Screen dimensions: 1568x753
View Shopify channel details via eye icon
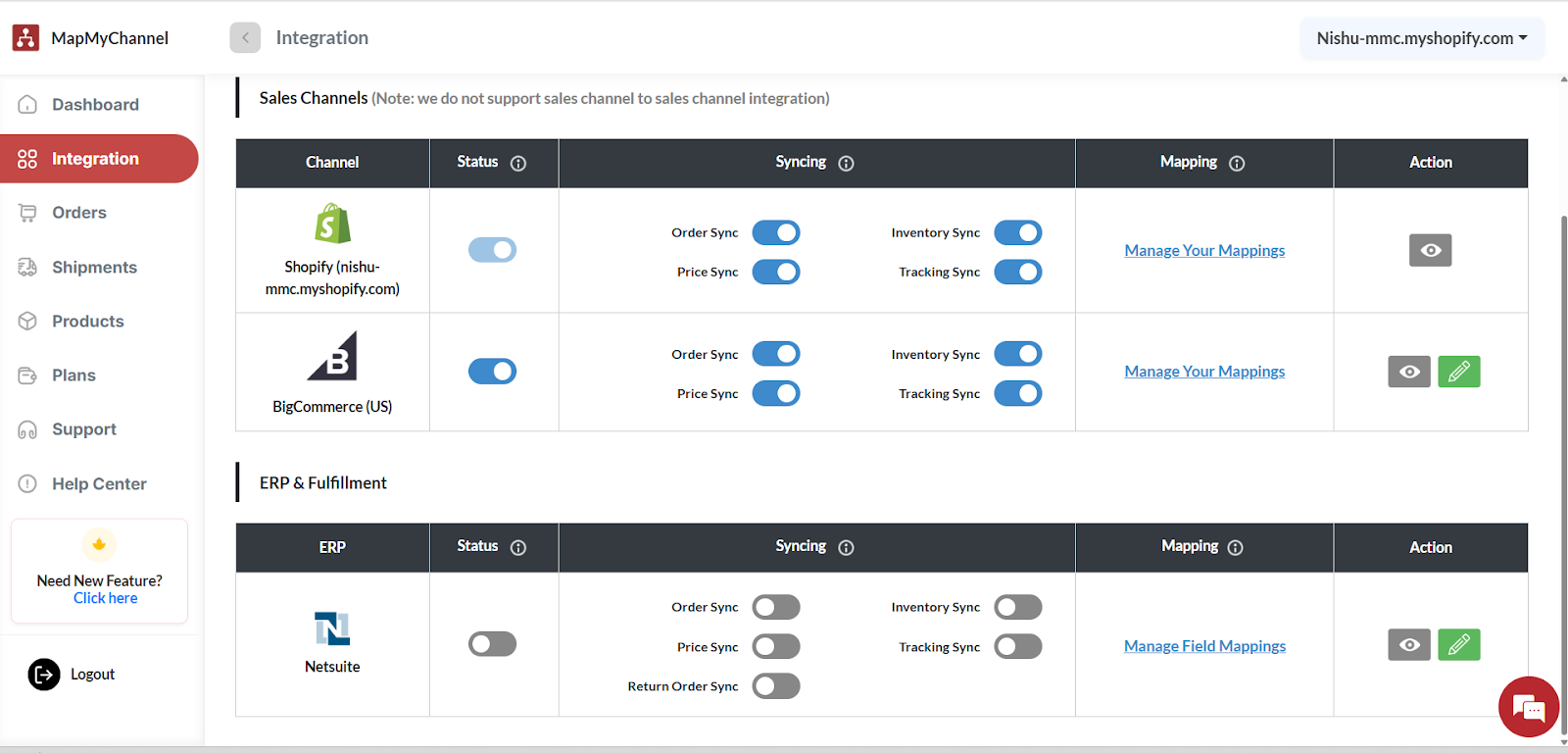click(1430, 250)
